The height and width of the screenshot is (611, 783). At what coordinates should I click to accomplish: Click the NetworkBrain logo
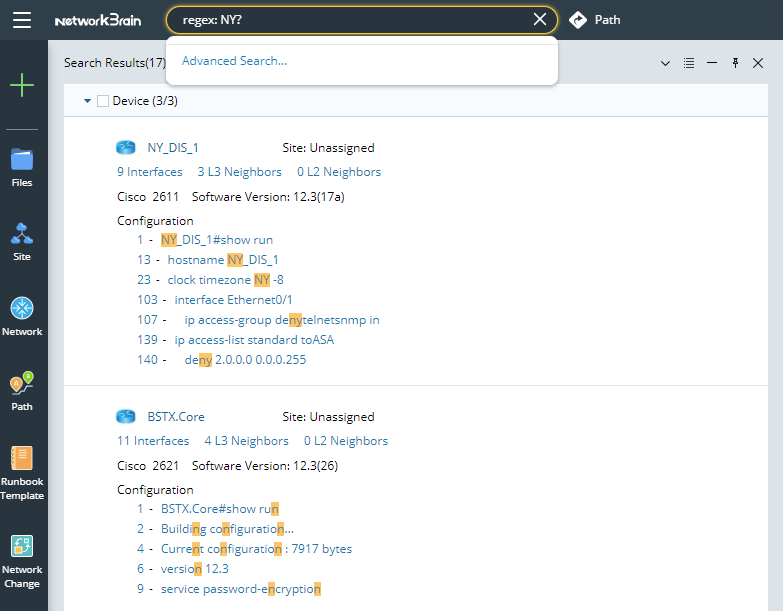pyautogui.click(x=98, y=20)
